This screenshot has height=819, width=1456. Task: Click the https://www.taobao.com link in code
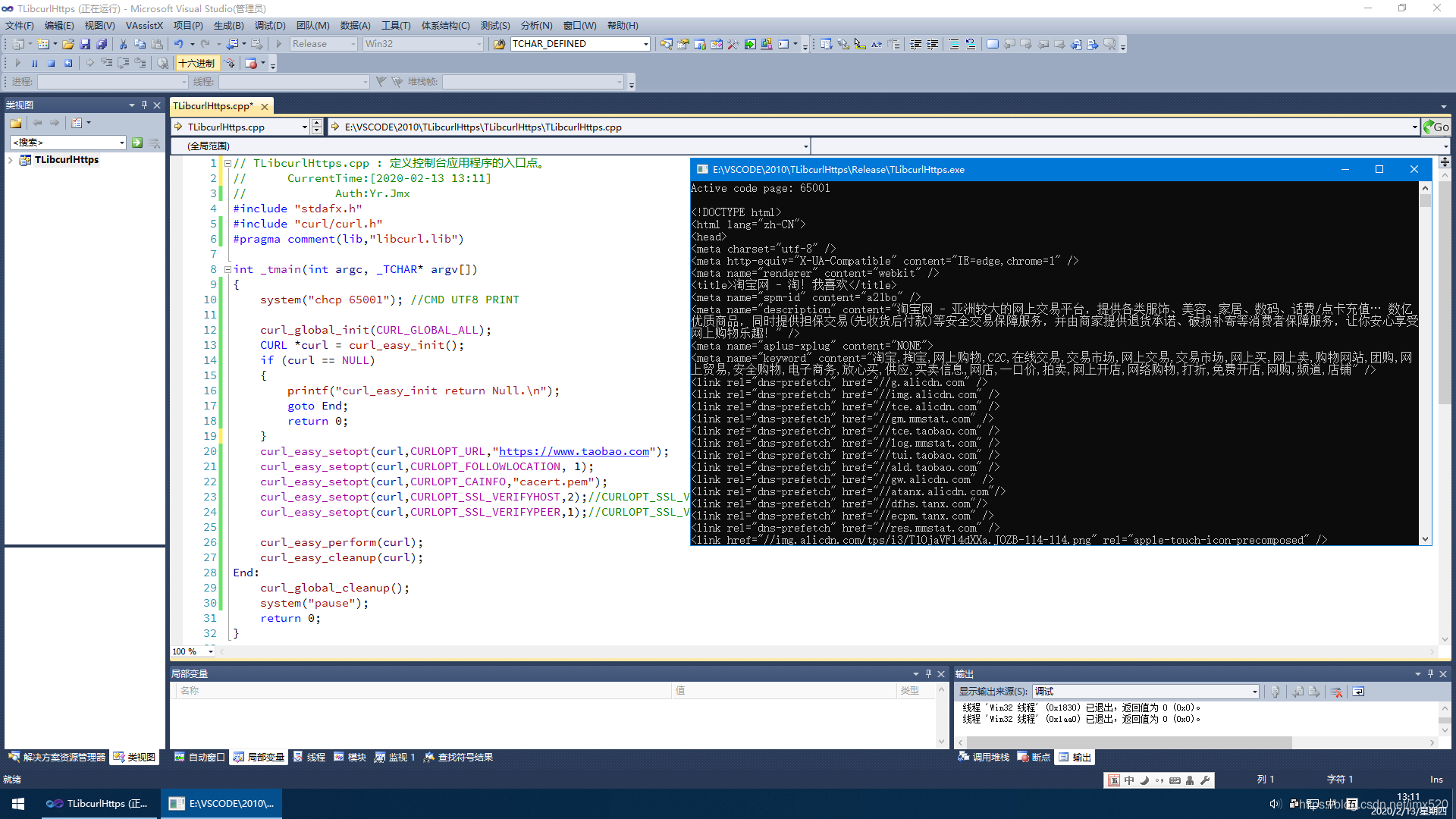click(574, 452)
